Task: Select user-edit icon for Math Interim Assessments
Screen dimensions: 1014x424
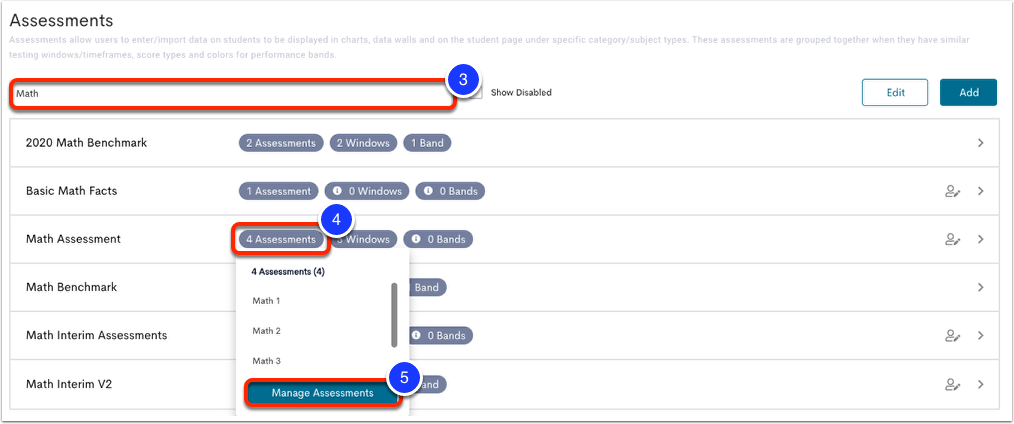Action: coord(951,335)
